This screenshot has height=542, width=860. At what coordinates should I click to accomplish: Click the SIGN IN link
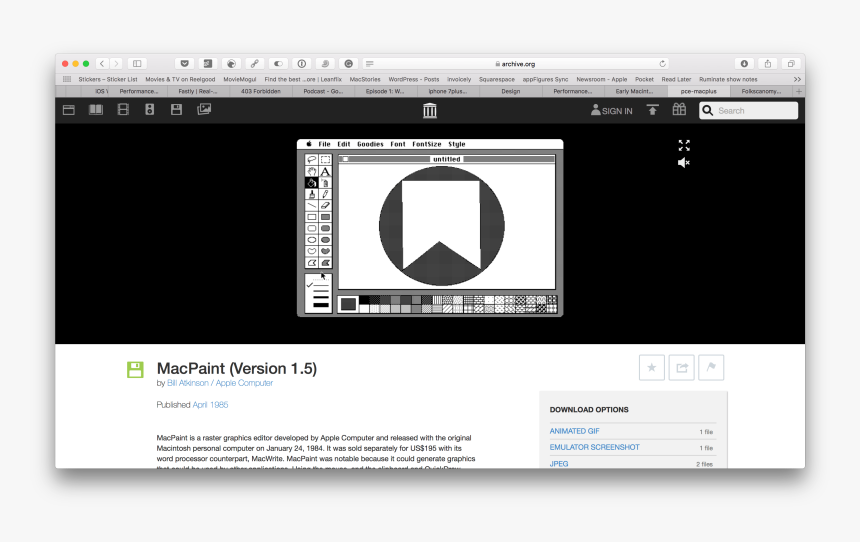(612, 111)
